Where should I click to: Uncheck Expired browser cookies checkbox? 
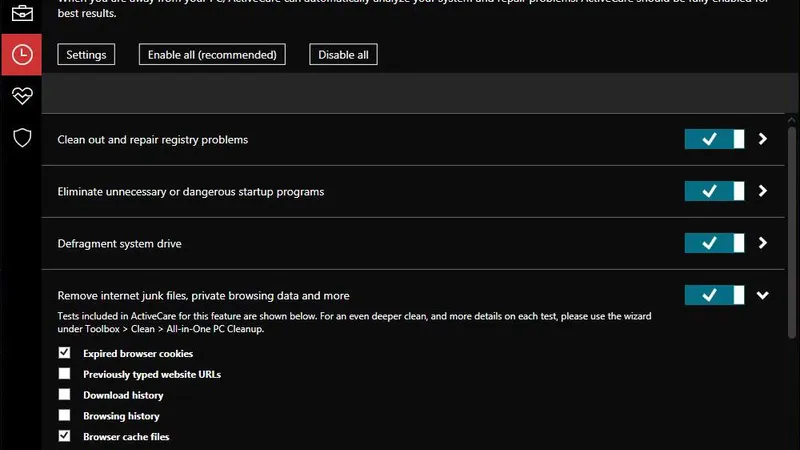click(x=65, y=353)
